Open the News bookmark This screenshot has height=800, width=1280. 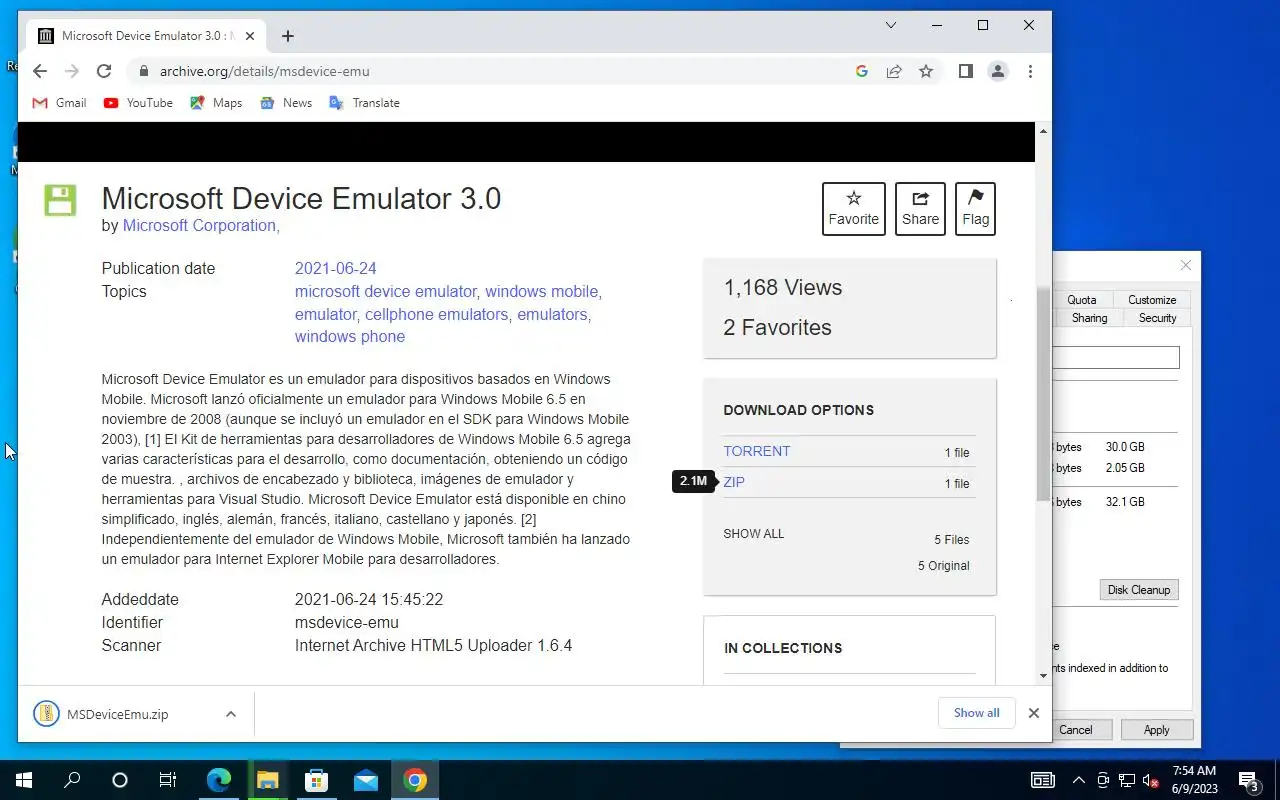[286, 103]
